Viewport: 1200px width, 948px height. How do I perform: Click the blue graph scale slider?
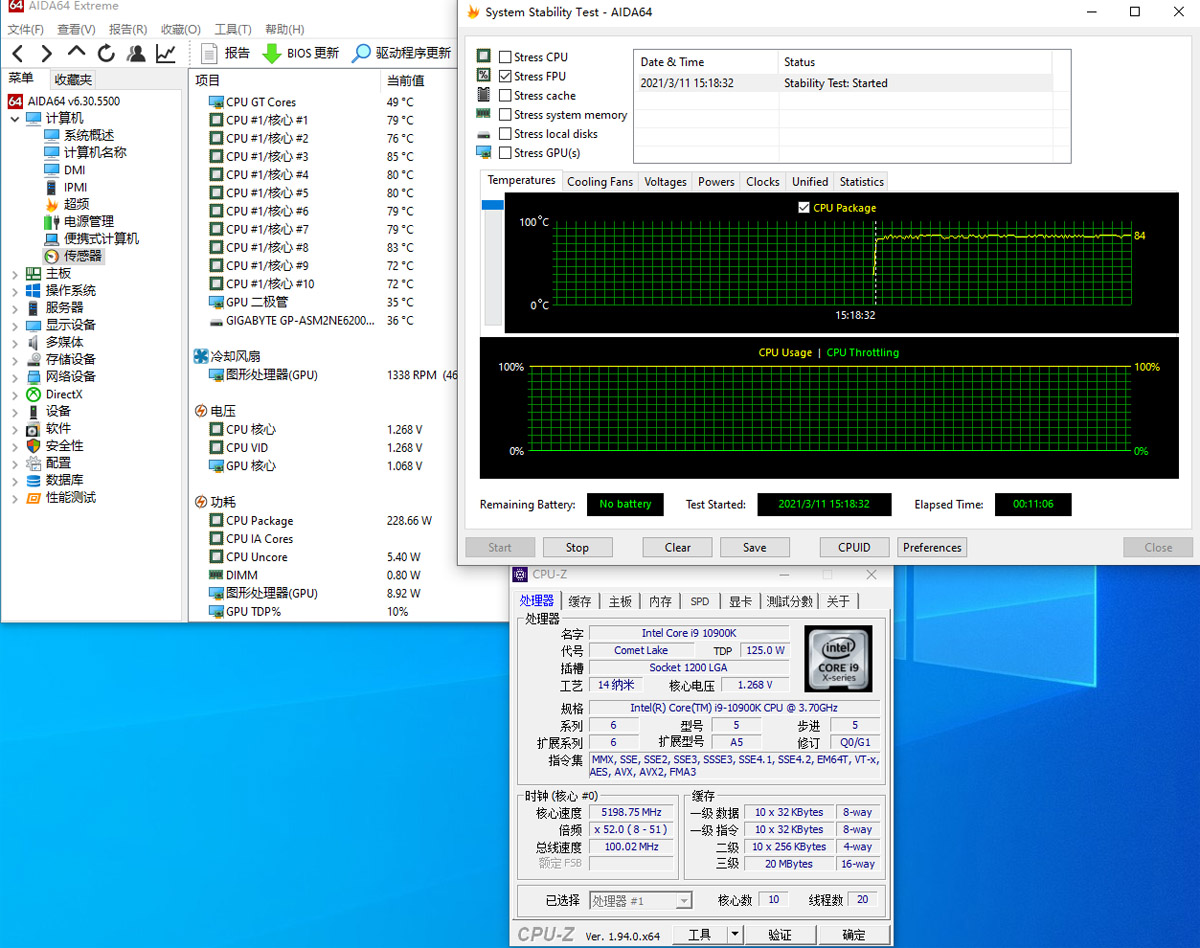492,205
